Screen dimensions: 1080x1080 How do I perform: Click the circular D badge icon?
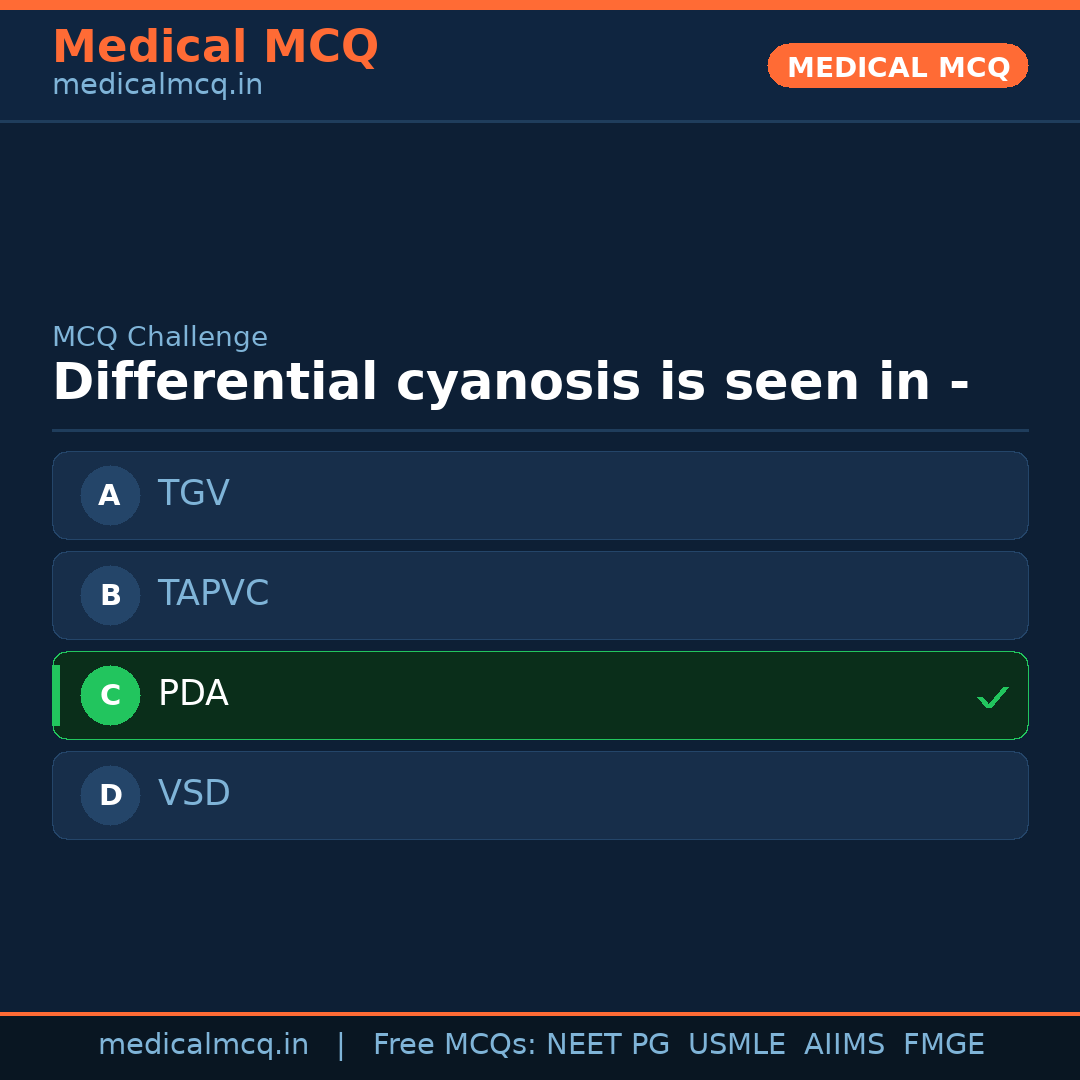tap(110, 795)
